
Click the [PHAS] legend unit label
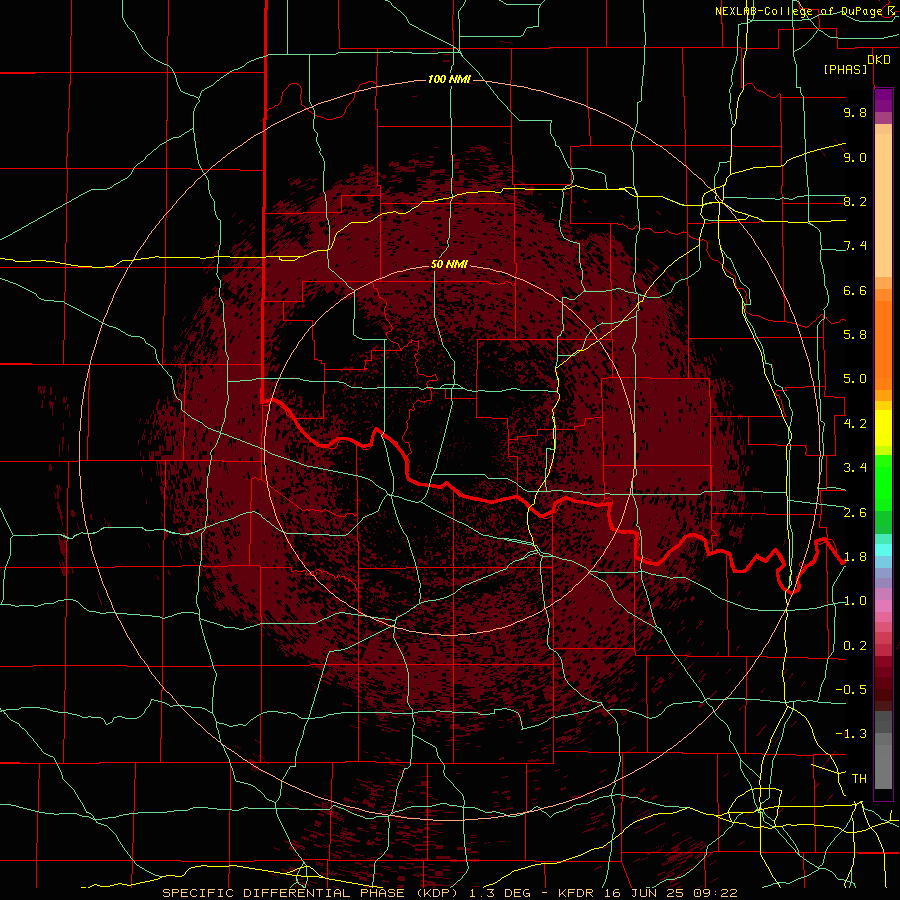[845, 69]
